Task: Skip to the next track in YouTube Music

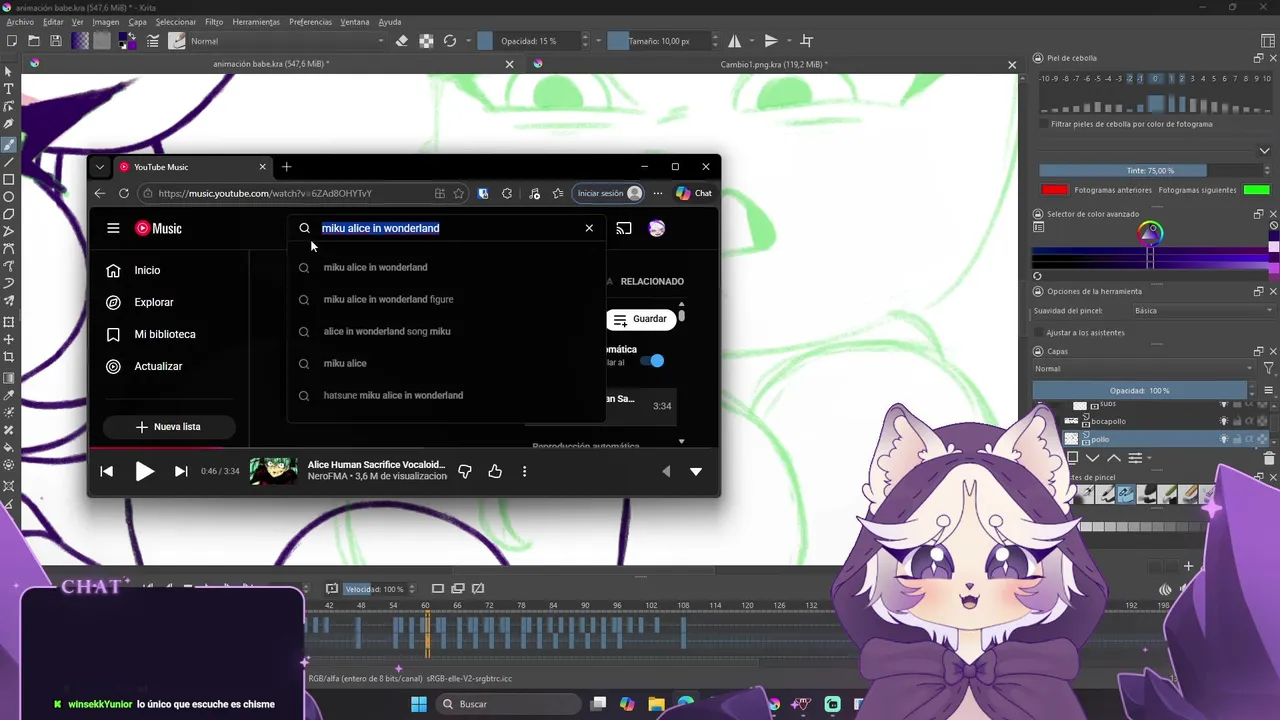Action: pos(181,471)
